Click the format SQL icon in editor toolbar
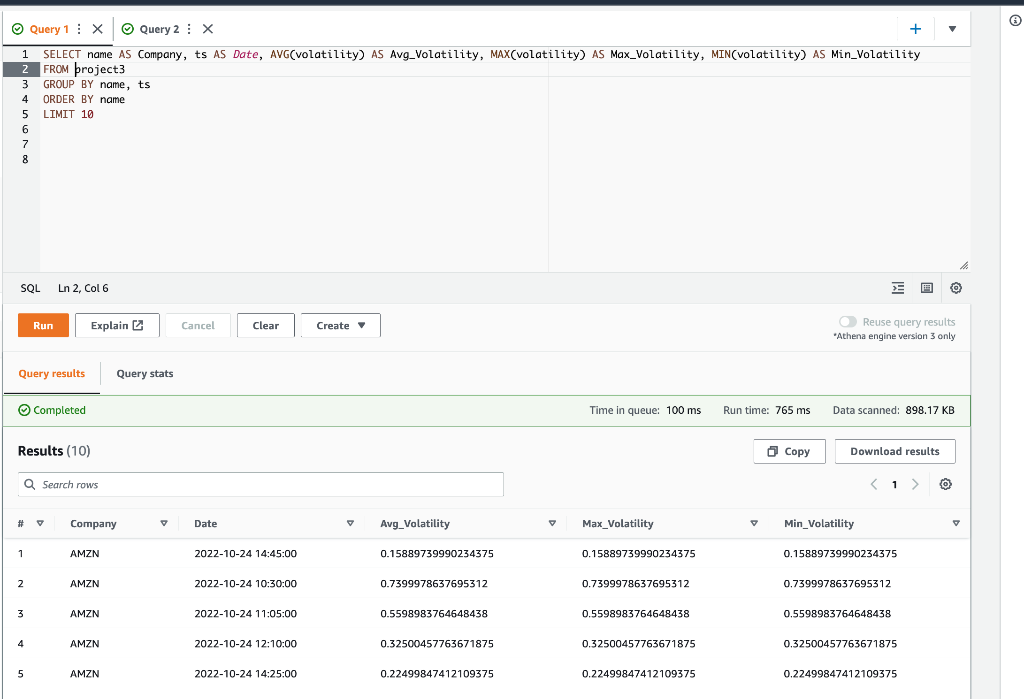This screenshot has width=1024, height=699. click(897, 288)
